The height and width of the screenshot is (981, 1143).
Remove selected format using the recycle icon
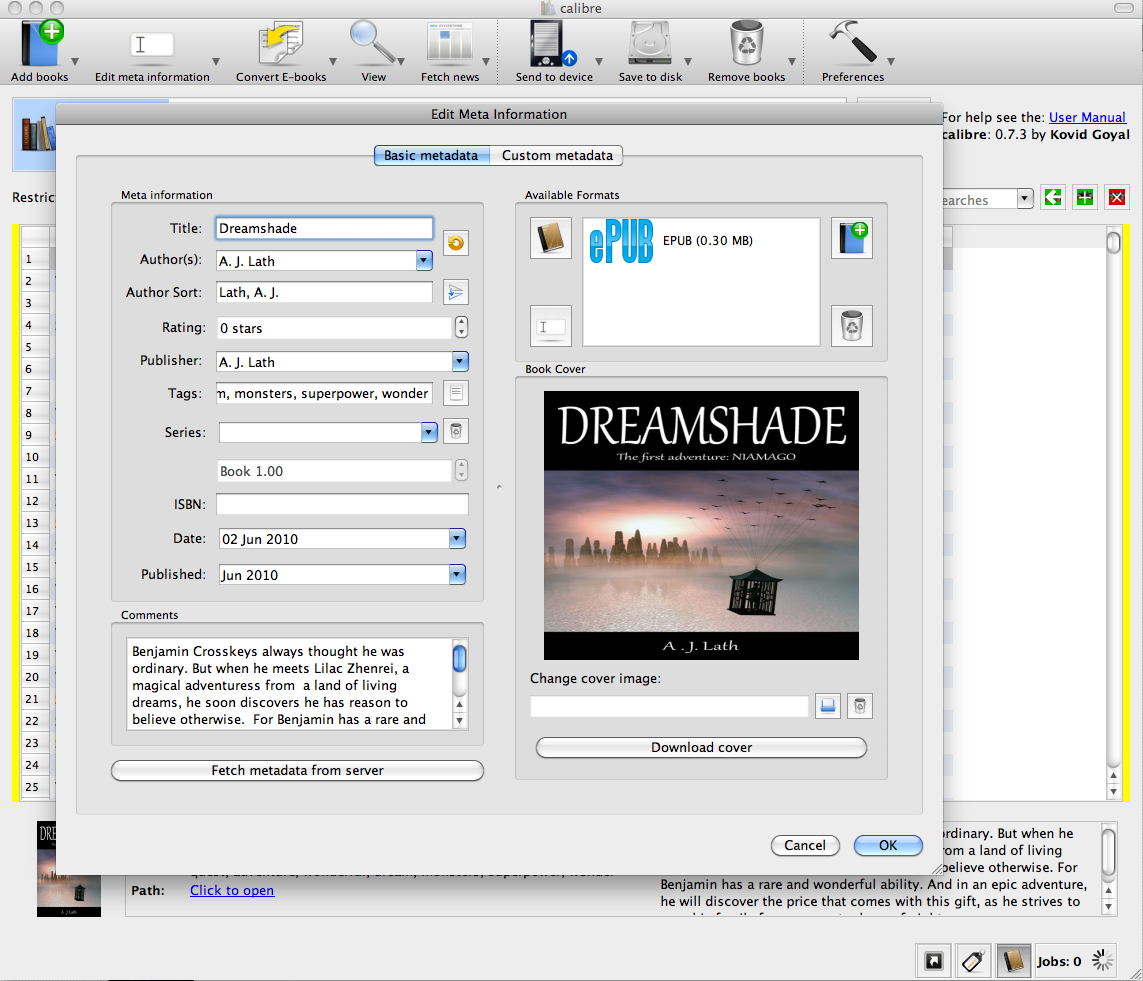(x=851, y=325)
